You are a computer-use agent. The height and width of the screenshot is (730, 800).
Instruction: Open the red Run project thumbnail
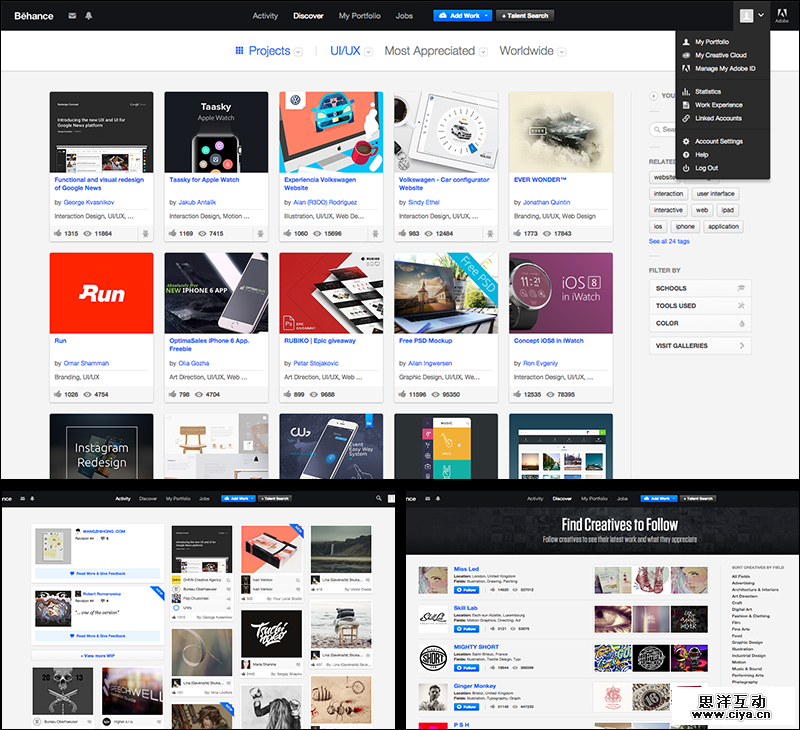101,293
